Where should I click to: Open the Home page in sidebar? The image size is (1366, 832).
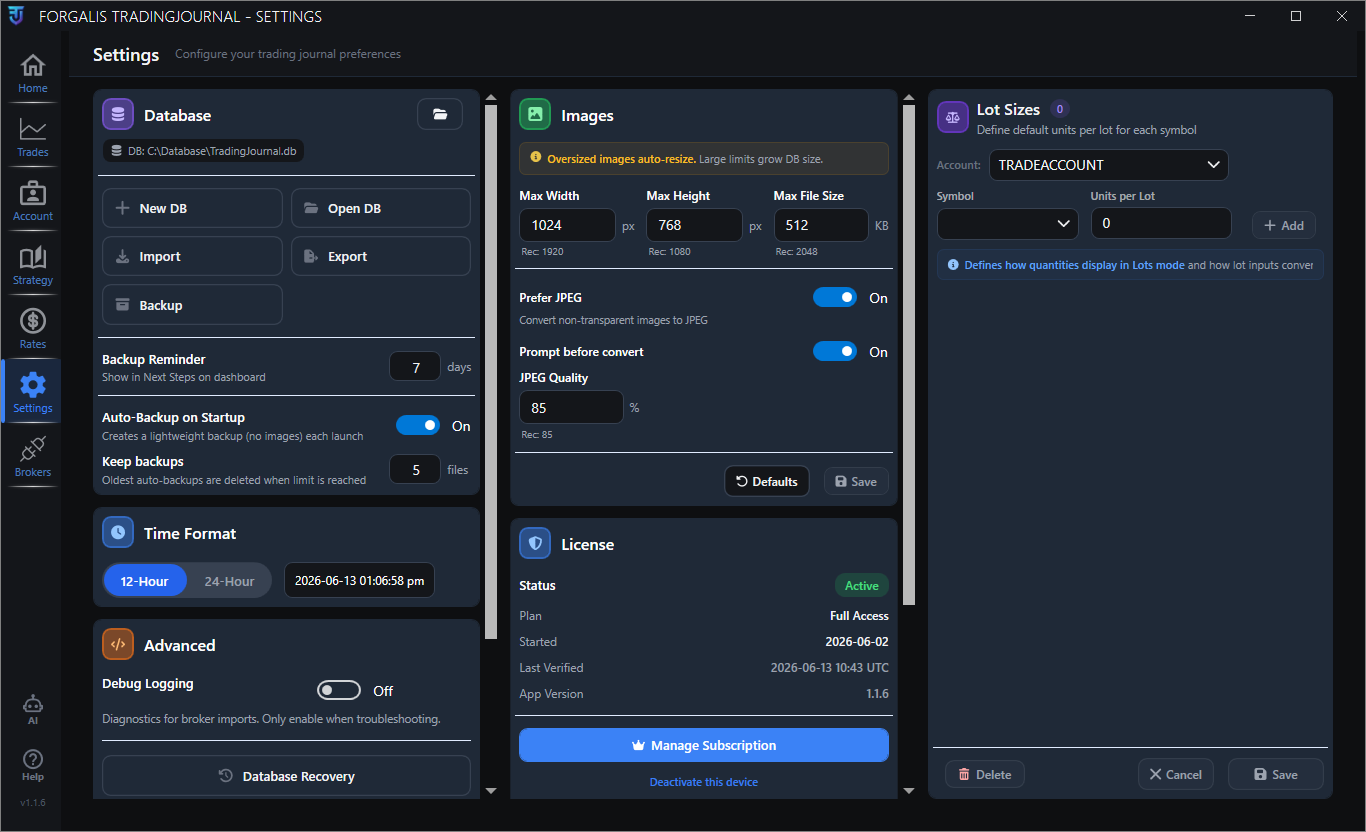(x=33, y=74)
